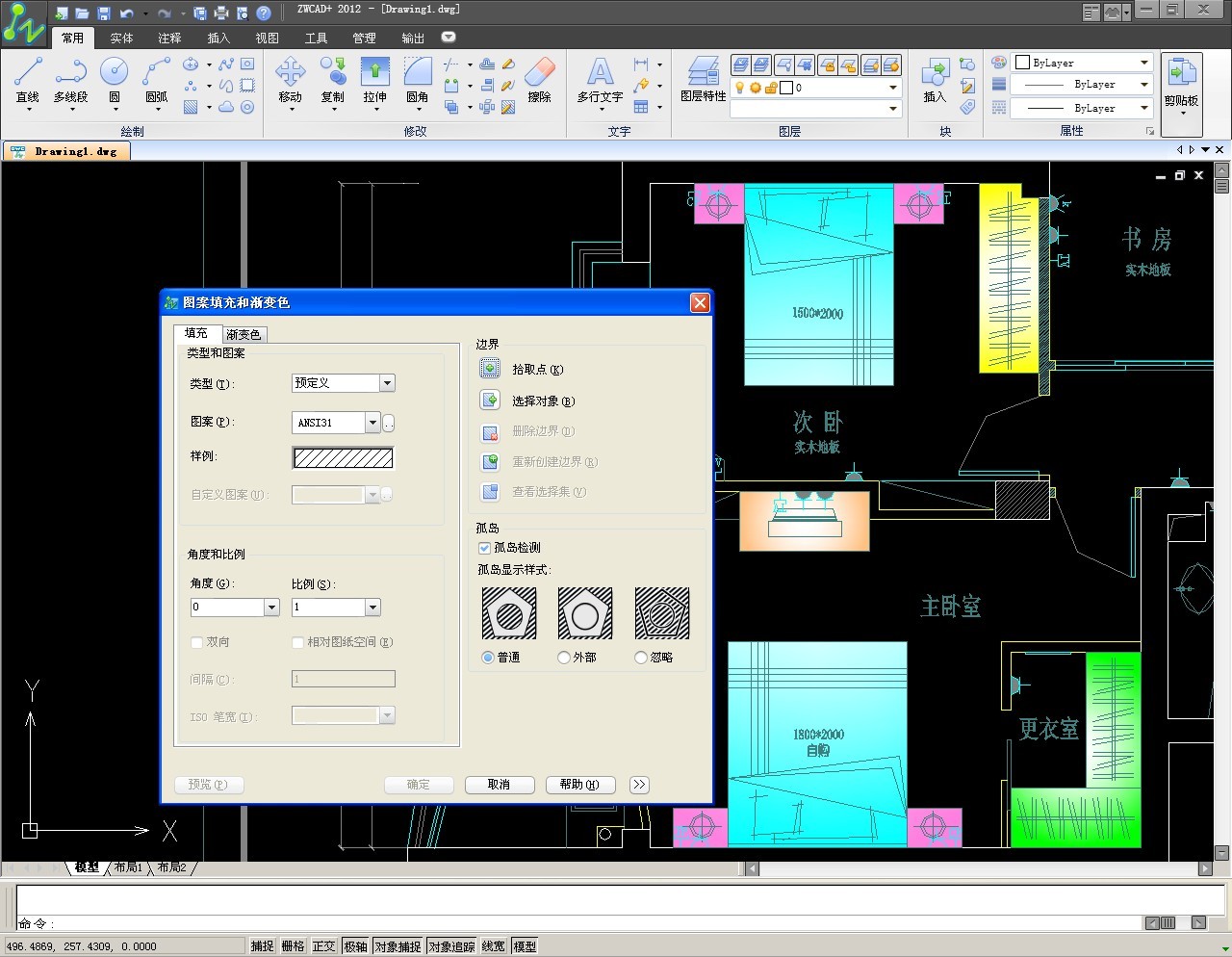This screenshot has width=1232, height=957.
Task: Click the hatch pattern sample swatch
Action: coord(343,458)
